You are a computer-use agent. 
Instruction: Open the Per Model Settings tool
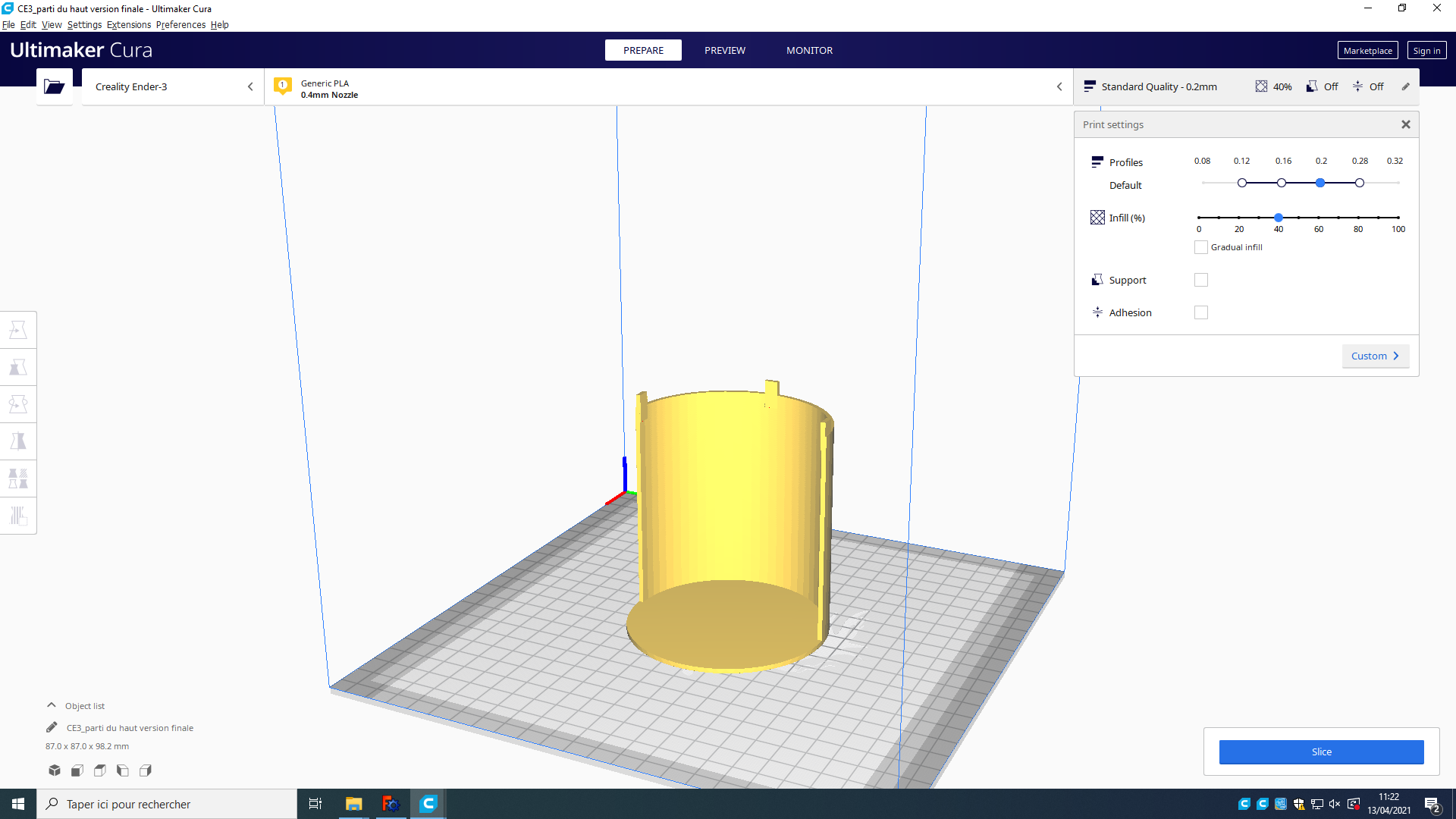[x=18, y=479]
